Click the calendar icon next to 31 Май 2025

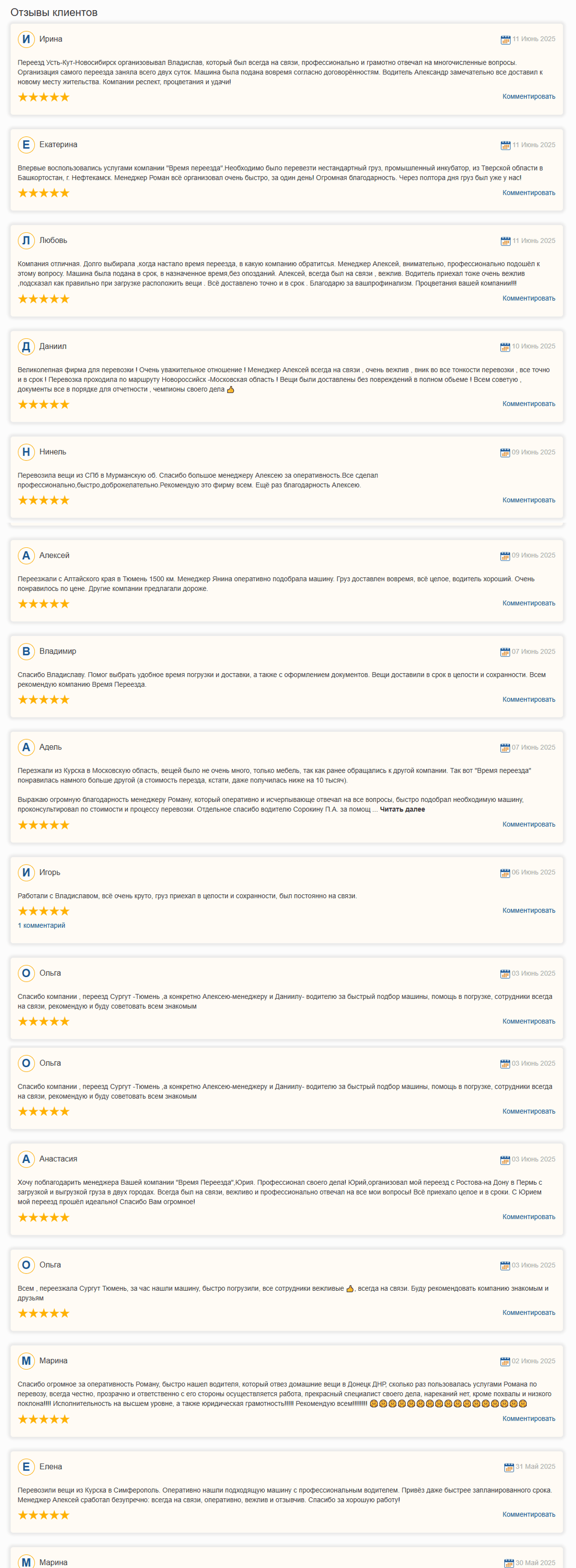point(509,1468)
